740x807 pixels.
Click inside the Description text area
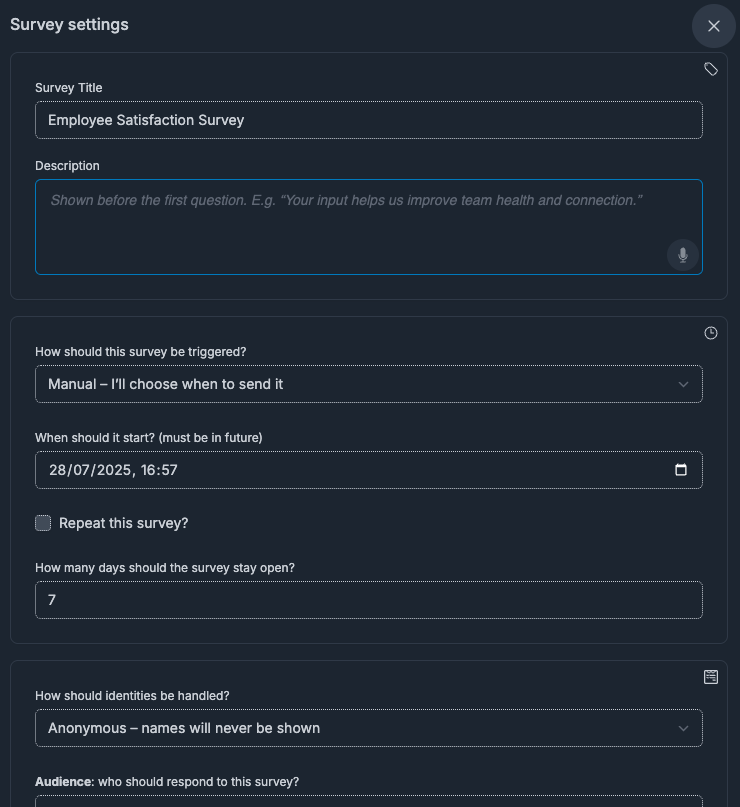[x=368, y=227]
